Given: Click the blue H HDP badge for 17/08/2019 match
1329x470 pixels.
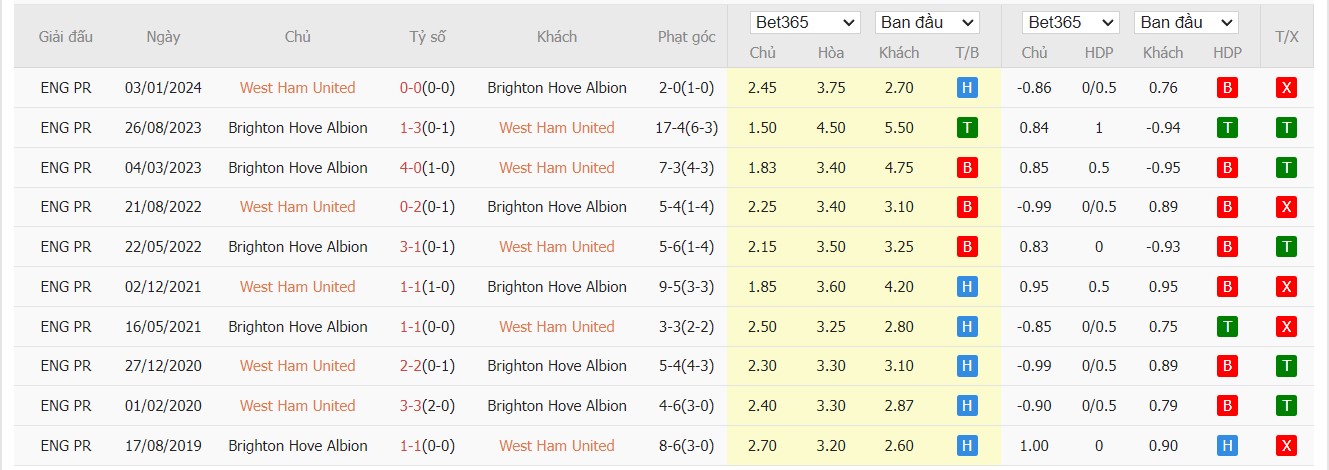Looking at the screenshot, I should tap(1227, 445).
